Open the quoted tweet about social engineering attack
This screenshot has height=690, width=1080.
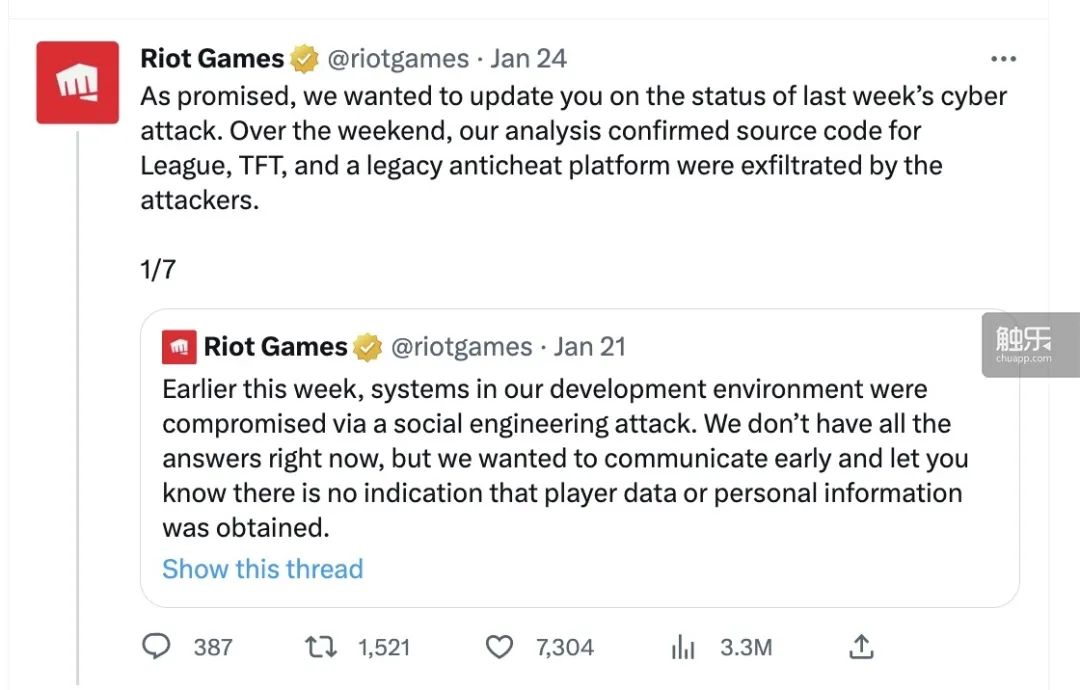(x=579, y=459)
